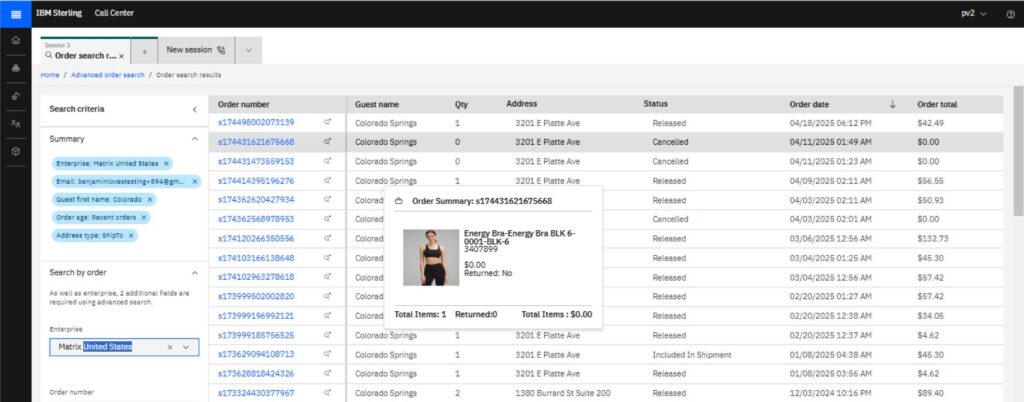Image resolution: width=1024 pixels, height=402 pixels.
Task: Click the Home icon in the sidebar
Action: pos(15,41)
